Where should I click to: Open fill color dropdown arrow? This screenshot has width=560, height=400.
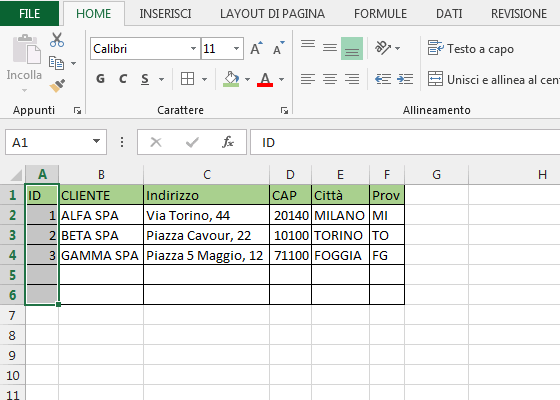tap(247, 79)
